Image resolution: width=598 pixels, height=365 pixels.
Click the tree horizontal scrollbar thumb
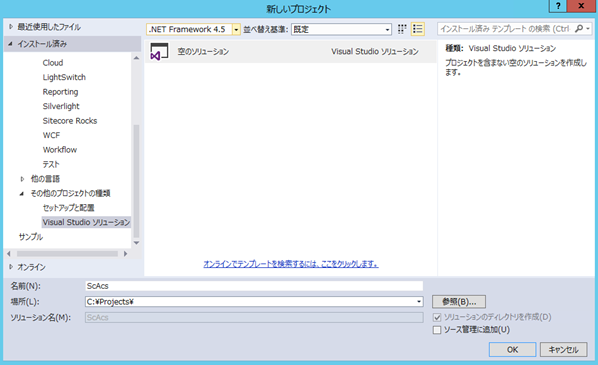tap(67, 254)
